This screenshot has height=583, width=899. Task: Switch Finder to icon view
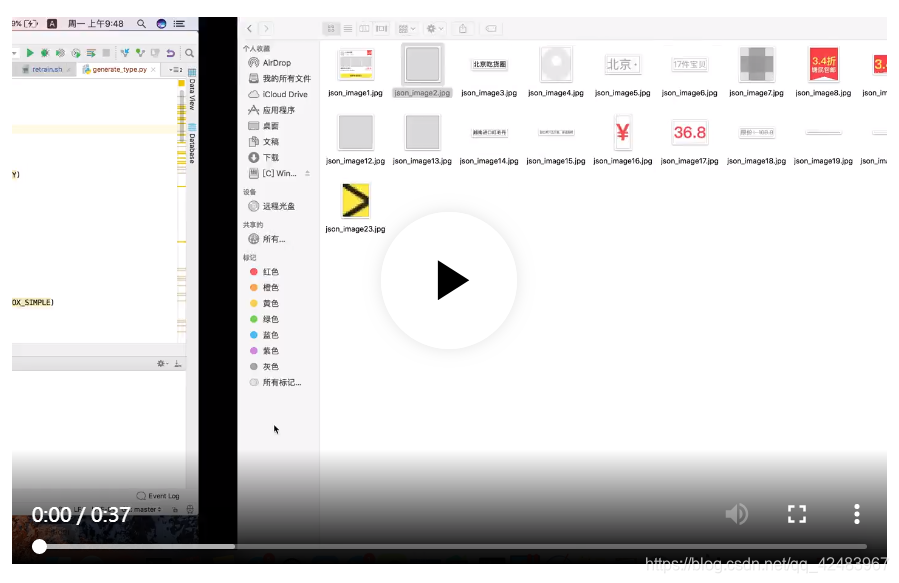331,28
